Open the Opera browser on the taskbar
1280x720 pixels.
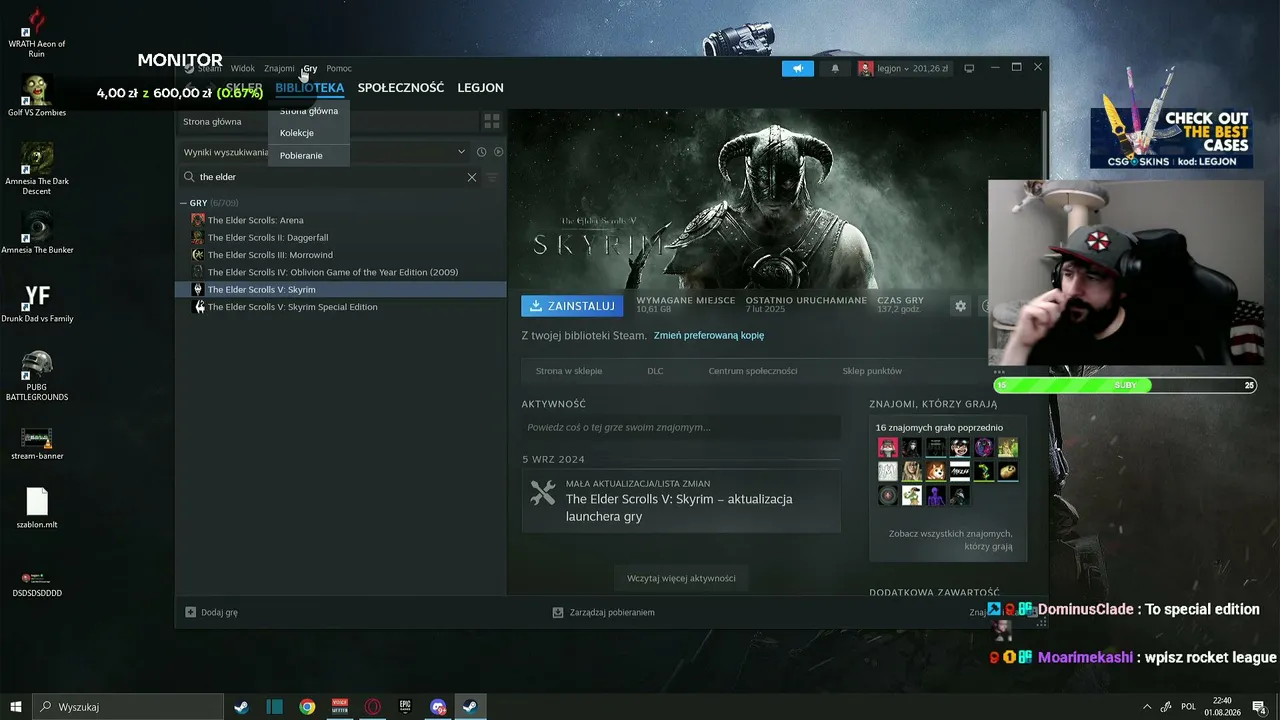[372, 707]
